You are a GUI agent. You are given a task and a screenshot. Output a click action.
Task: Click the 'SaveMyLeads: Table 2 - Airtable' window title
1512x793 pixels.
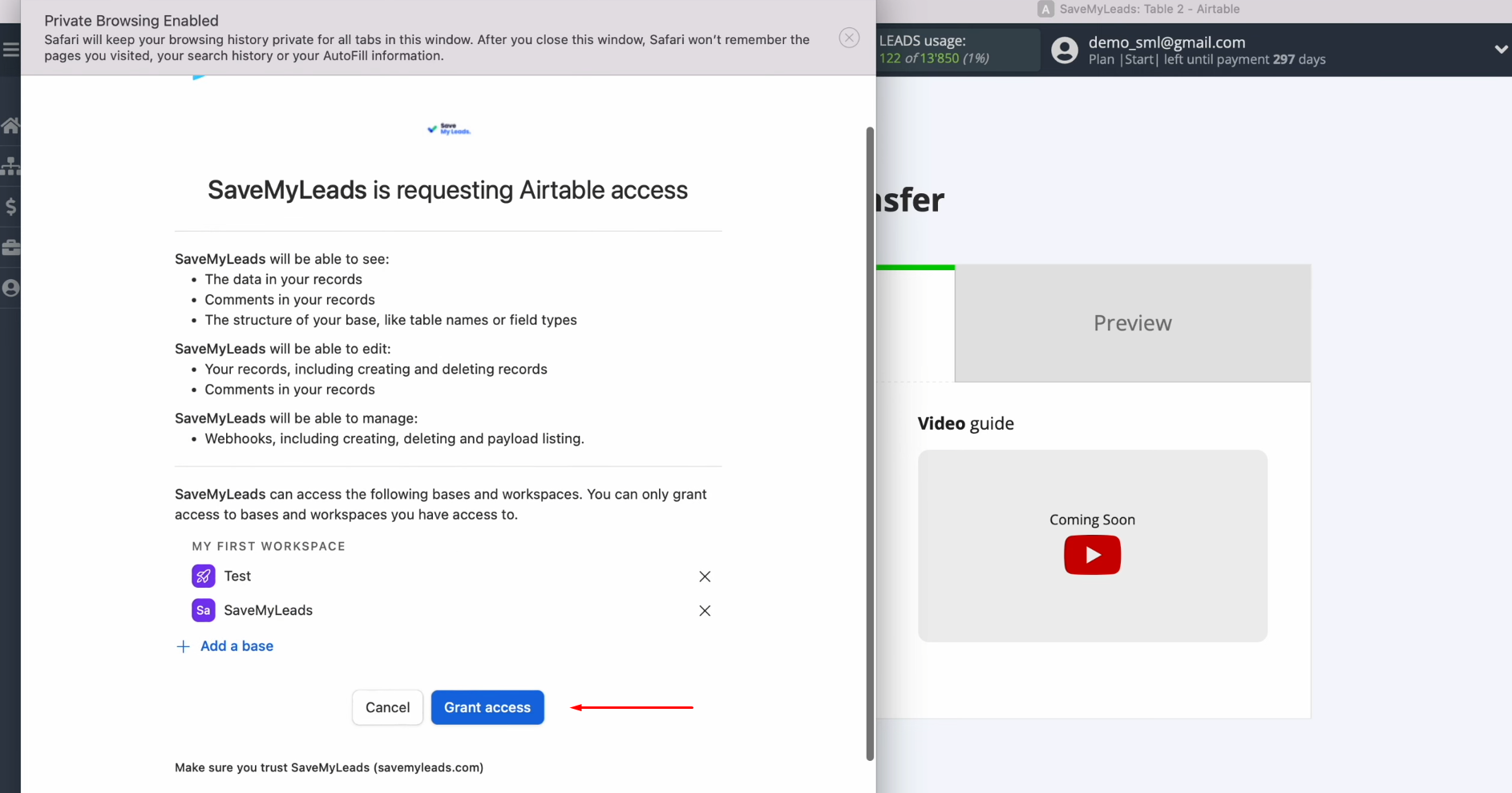(x=1149, y=9)
